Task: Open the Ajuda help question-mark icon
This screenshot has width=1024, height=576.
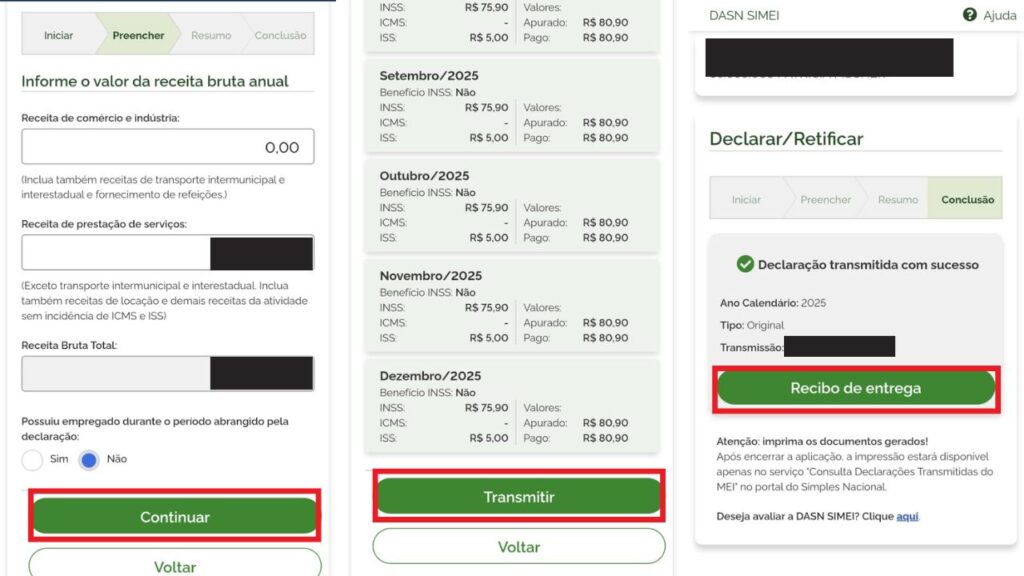Action: tap(969, 15)
